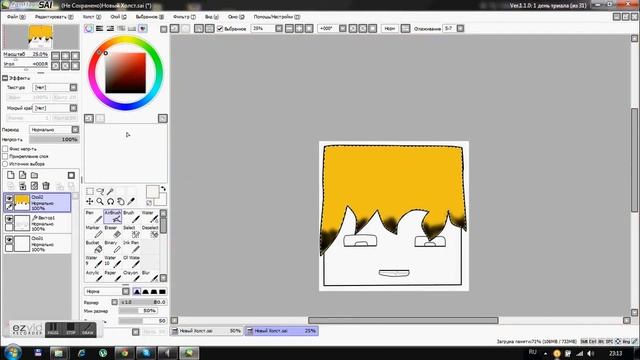Choose the lasso selection tool

click(100, 191)
